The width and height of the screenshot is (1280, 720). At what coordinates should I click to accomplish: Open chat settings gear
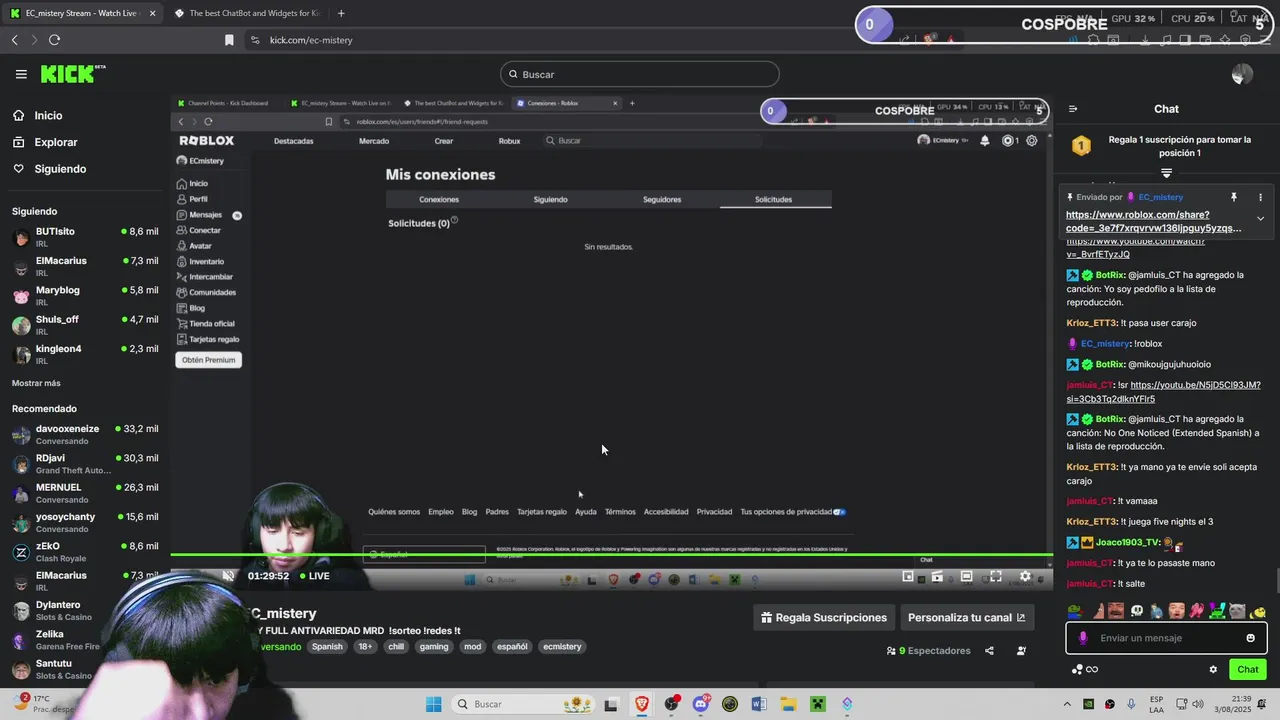[1213, 670]
